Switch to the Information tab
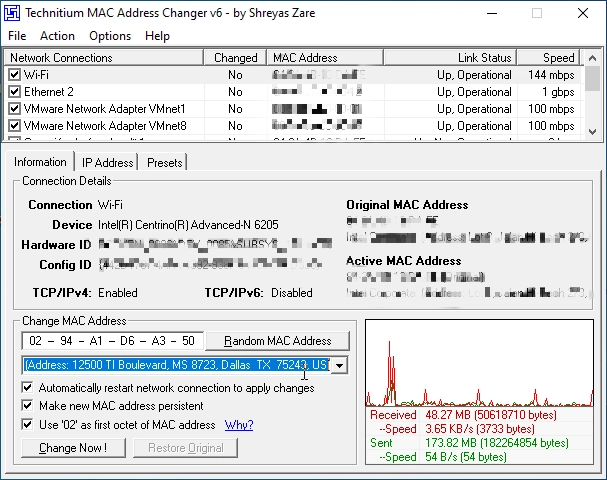607x480 pixels. (x=40, y=162)
